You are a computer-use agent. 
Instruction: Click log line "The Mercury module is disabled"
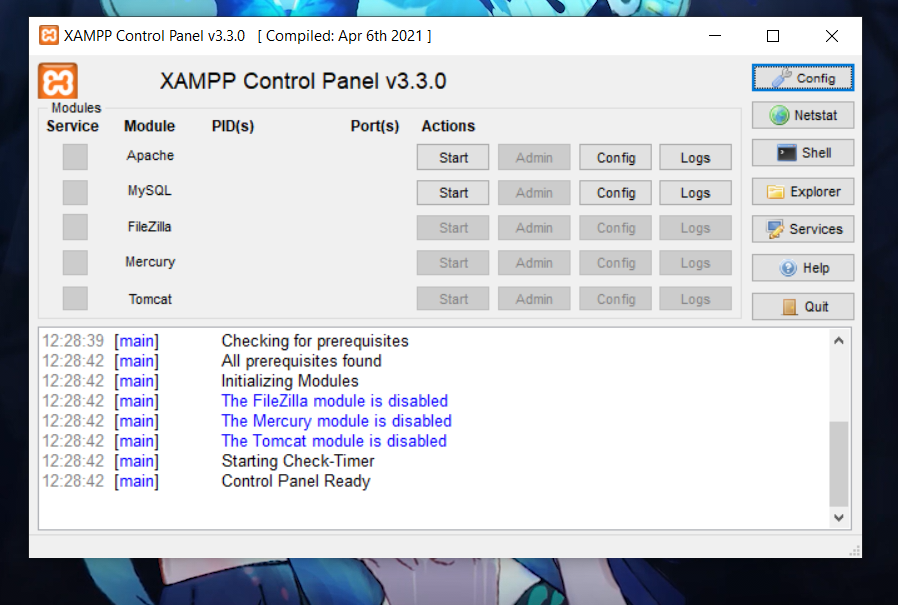tap(337, 421)
